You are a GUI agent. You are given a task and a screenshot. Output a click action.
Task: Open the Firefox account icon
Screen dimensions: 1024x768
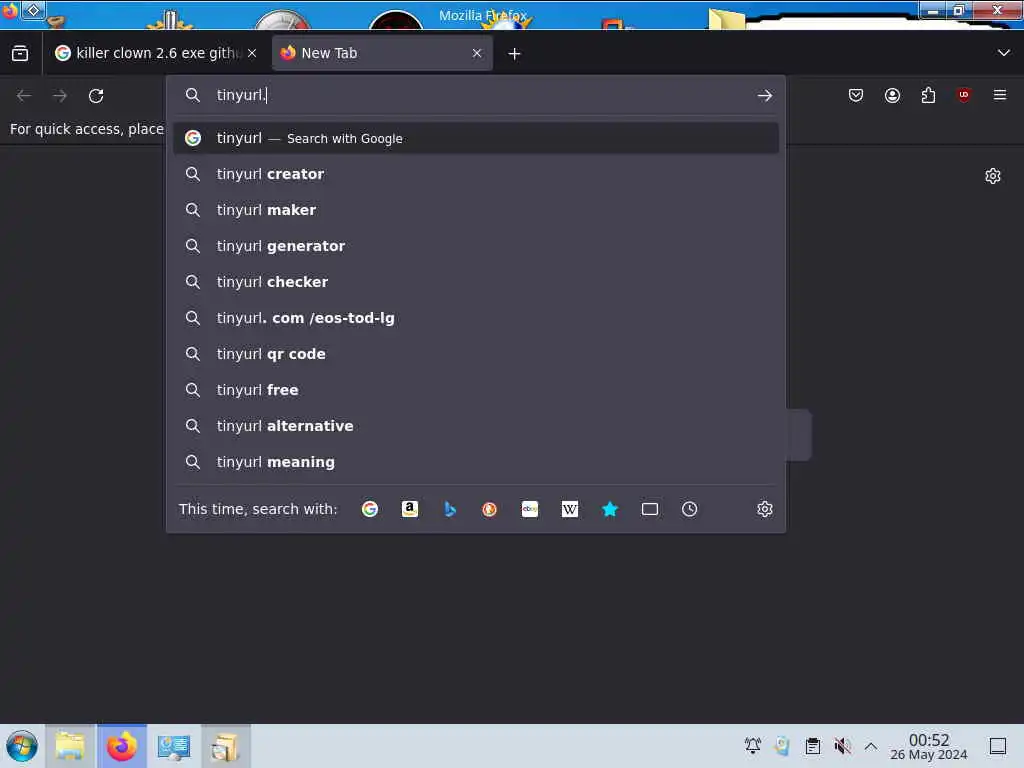pos(892,96)
